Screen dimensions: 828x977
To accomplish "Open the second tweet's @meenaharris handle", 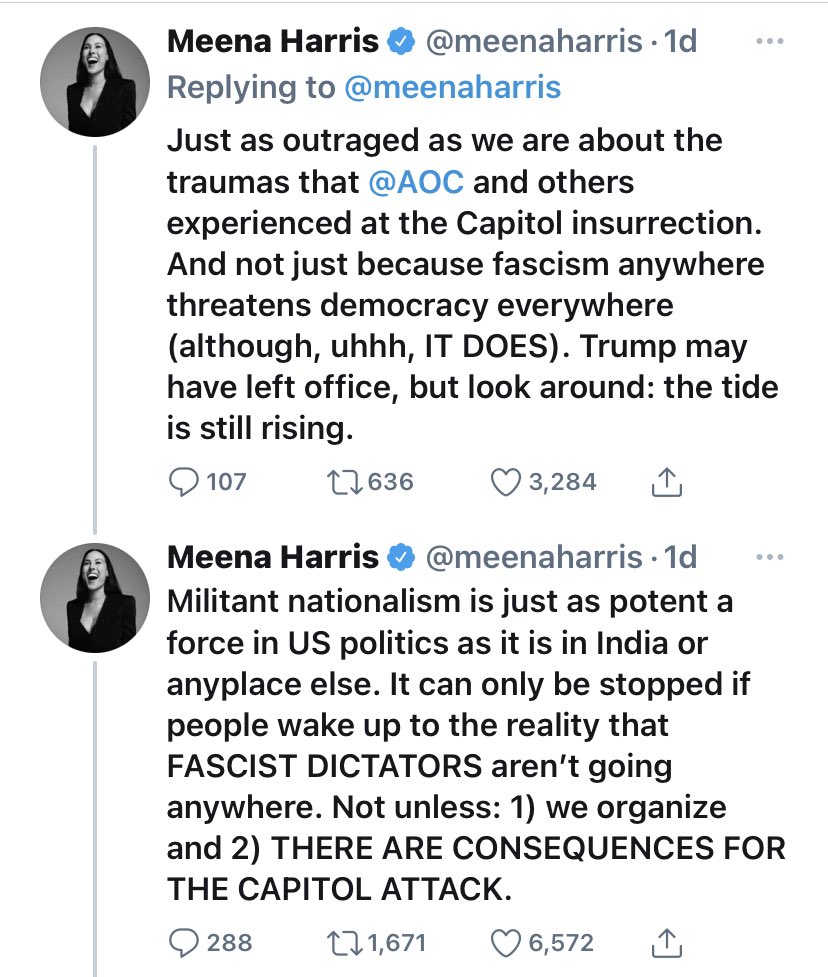I will click(x=533, y=557).
